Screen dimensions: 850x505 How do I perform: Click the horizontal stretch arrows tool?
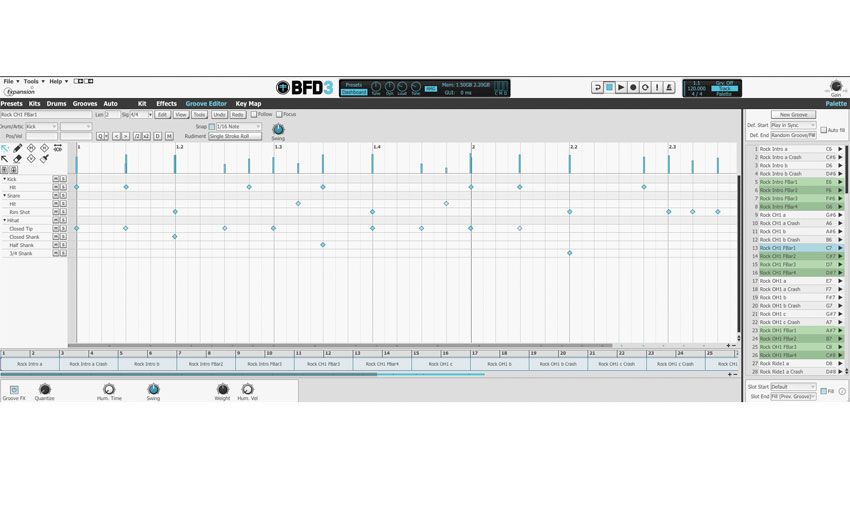57,148
